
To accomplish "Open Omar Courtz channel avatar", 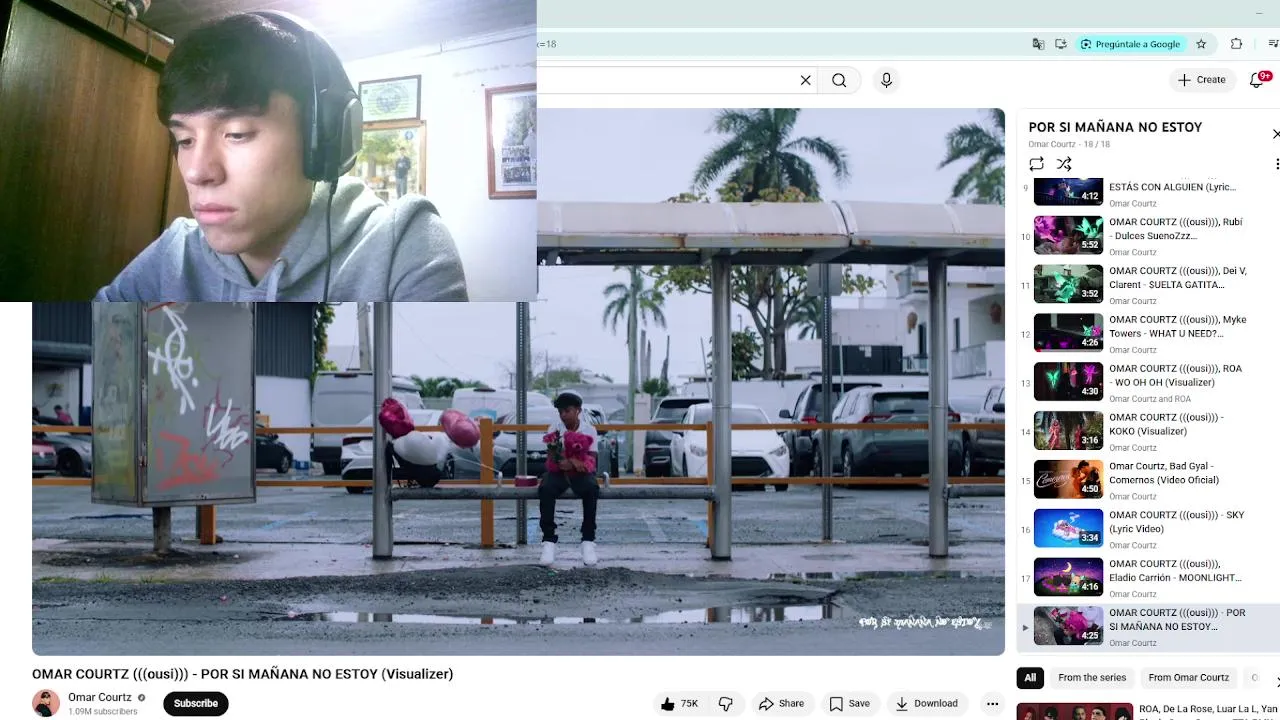I will tap(46, 704).
